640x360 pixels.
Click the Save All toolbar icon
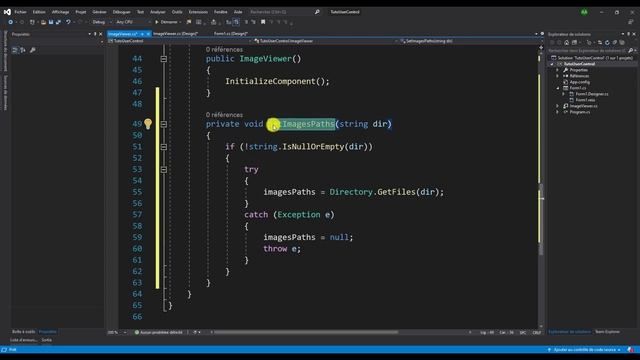[58, 22]
